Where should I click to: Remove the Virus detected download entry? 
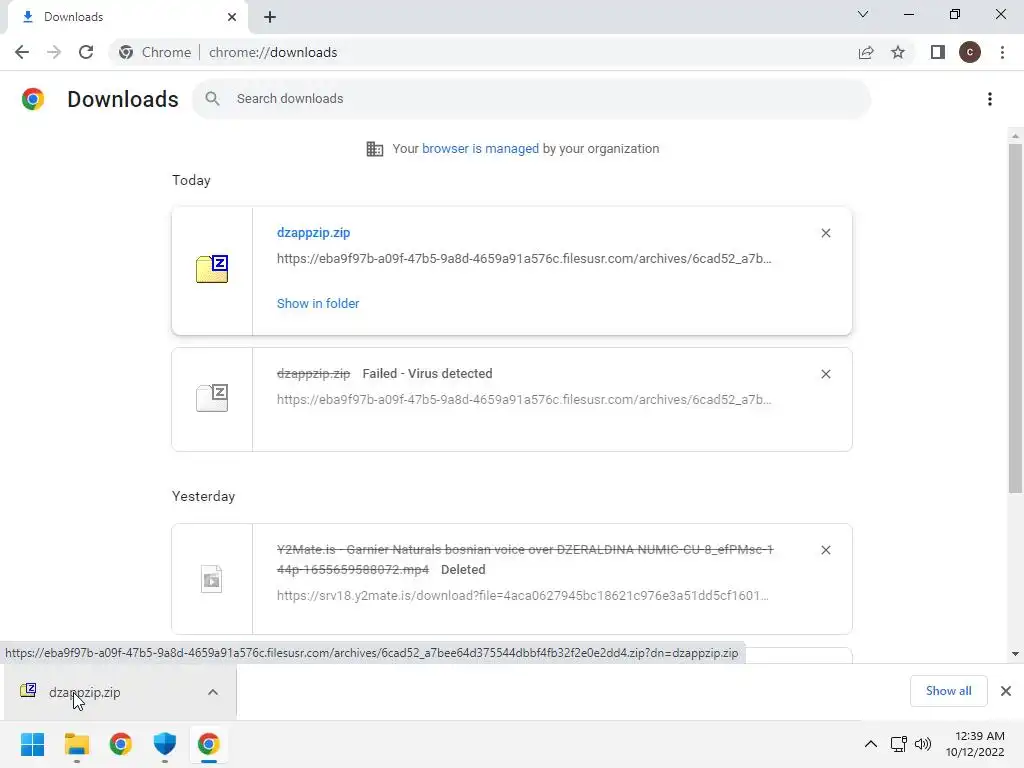[826, 374]
